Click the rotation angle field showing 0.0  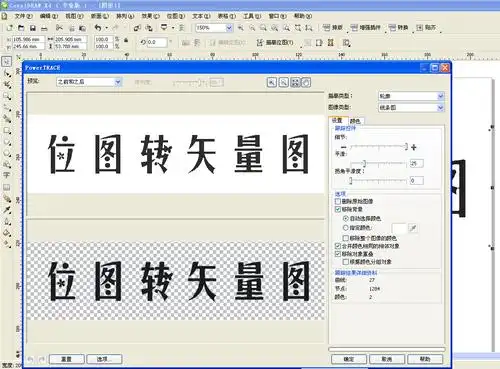click(157, 42)
